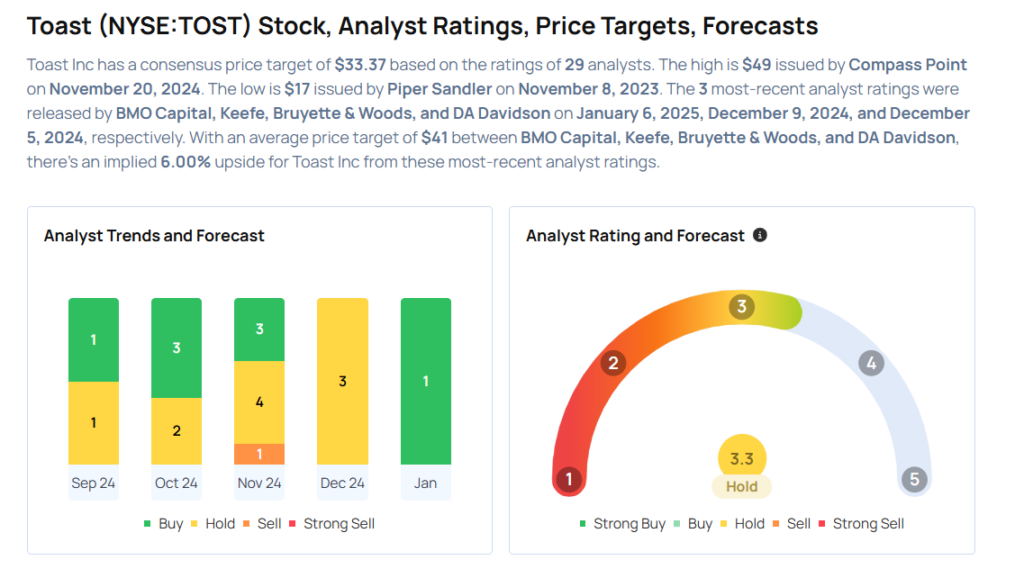Click the green Buy segment in Oct 24 bar
The image size is (1024, 578).
(176, 348)
